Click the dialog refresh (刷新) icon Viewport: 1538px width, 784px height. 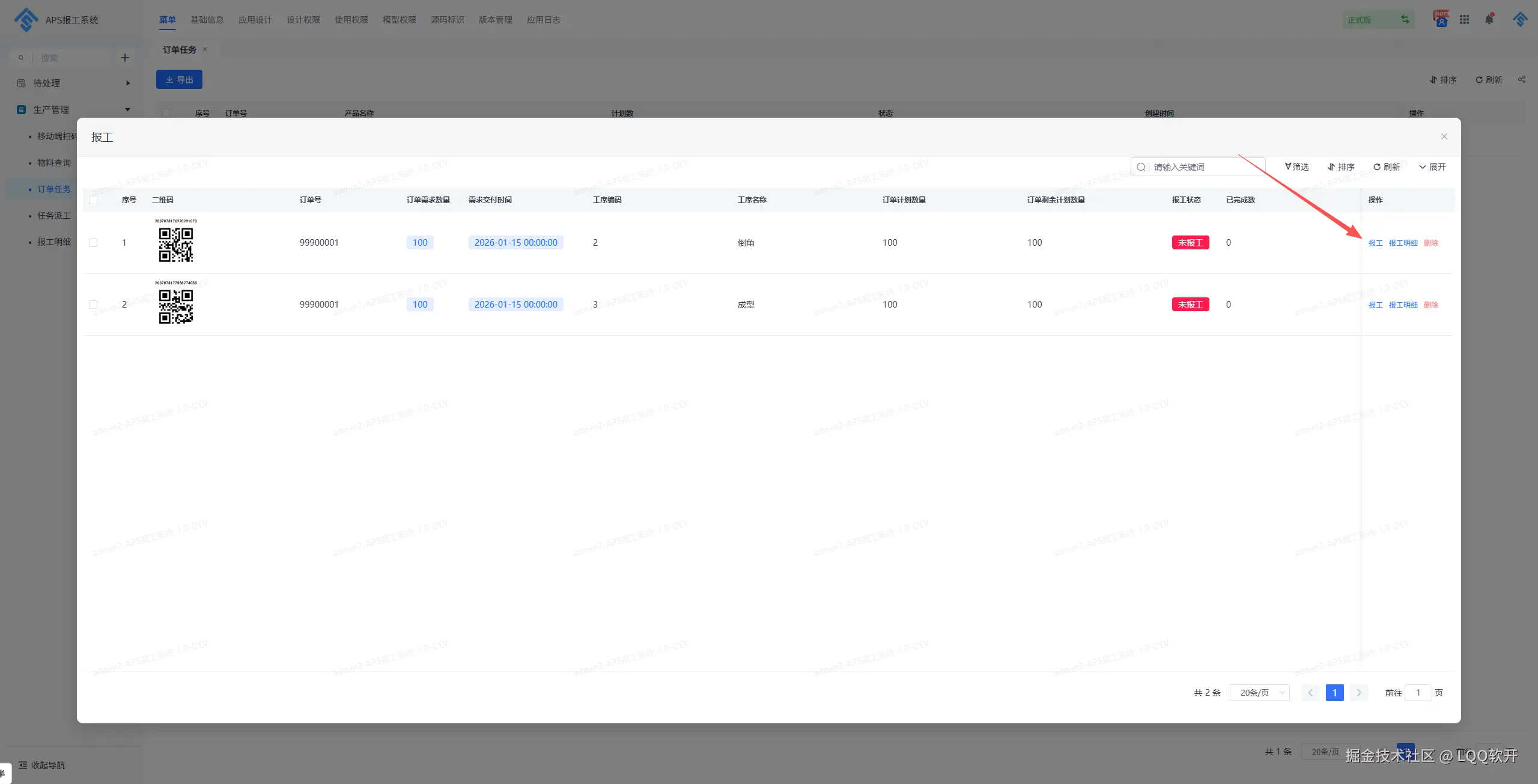pyautogui.click(x=1376, y=167)
